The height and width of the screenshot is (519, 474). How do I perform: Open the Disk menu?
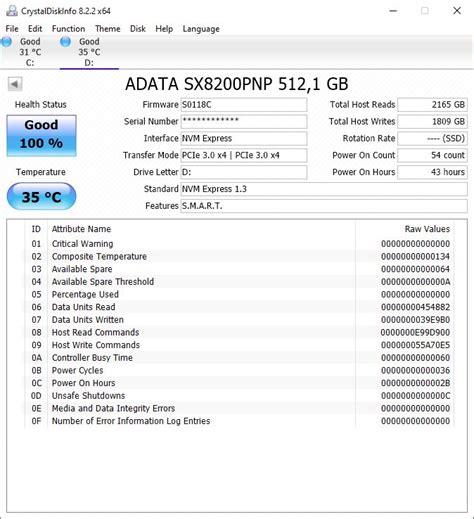pos(138,29)
